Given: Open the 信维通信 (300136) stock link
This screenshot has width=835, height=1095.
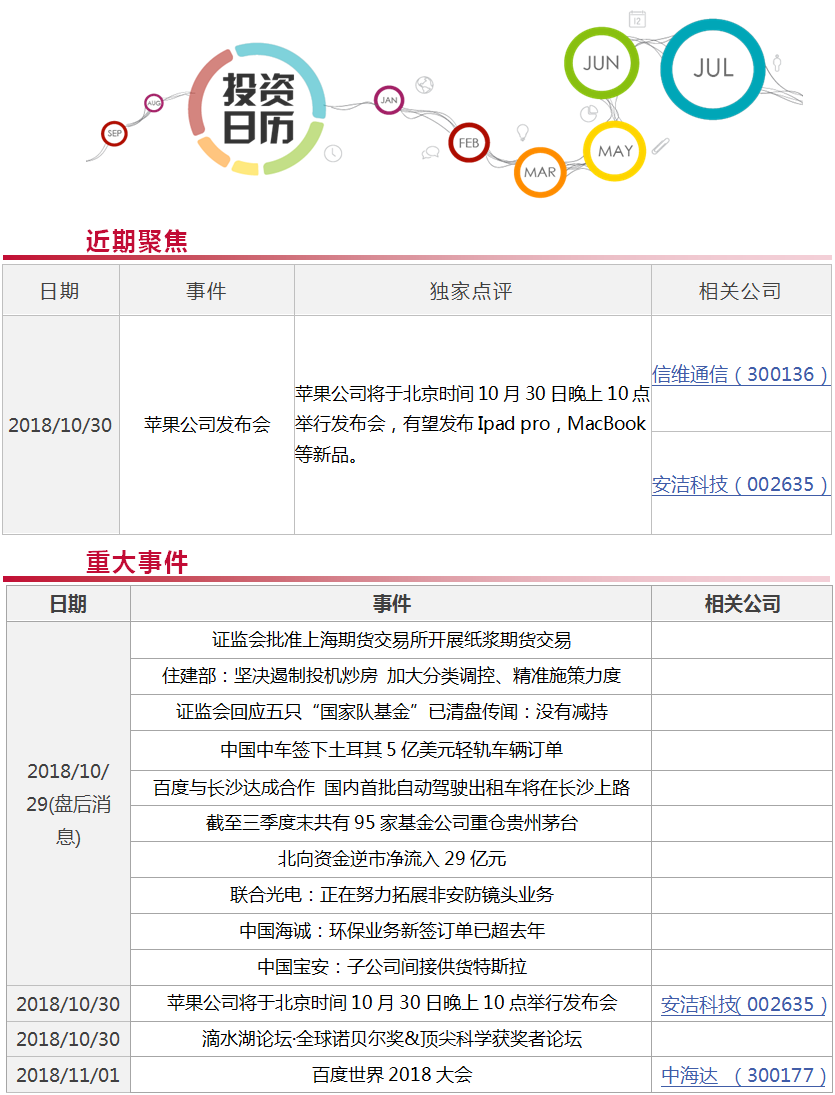Looking at the screenshot, I should click(x=740, y=374).
